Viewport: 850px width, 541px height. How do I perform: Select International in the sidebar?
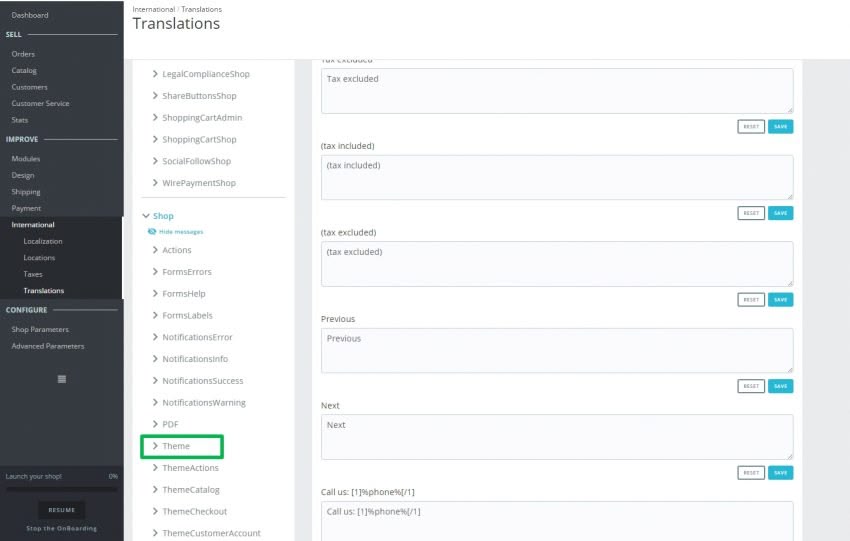coord(33,224)
